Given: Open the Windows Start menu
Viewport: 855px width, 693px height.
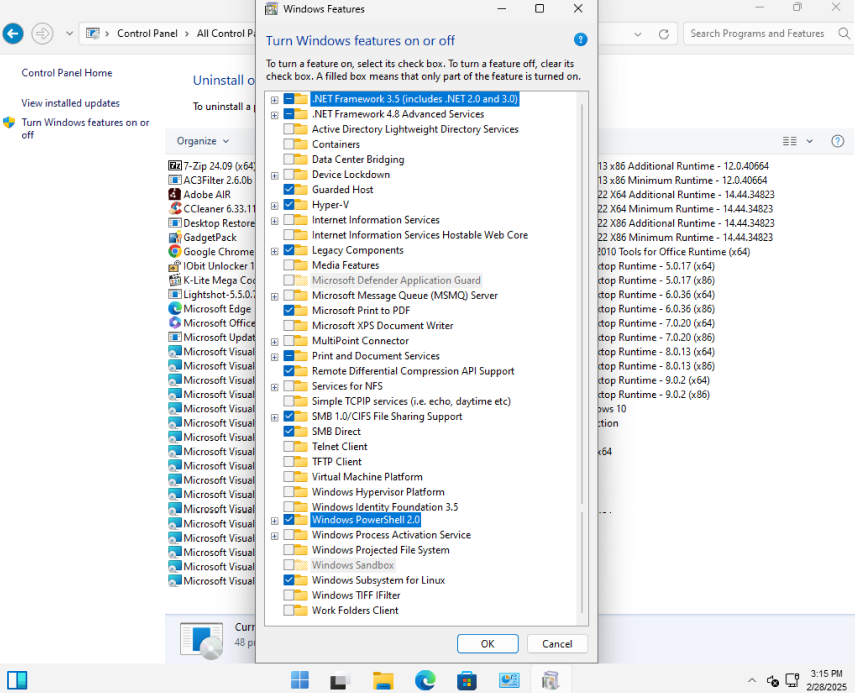Looking at the screenshot, I should [x=300, y=680].
